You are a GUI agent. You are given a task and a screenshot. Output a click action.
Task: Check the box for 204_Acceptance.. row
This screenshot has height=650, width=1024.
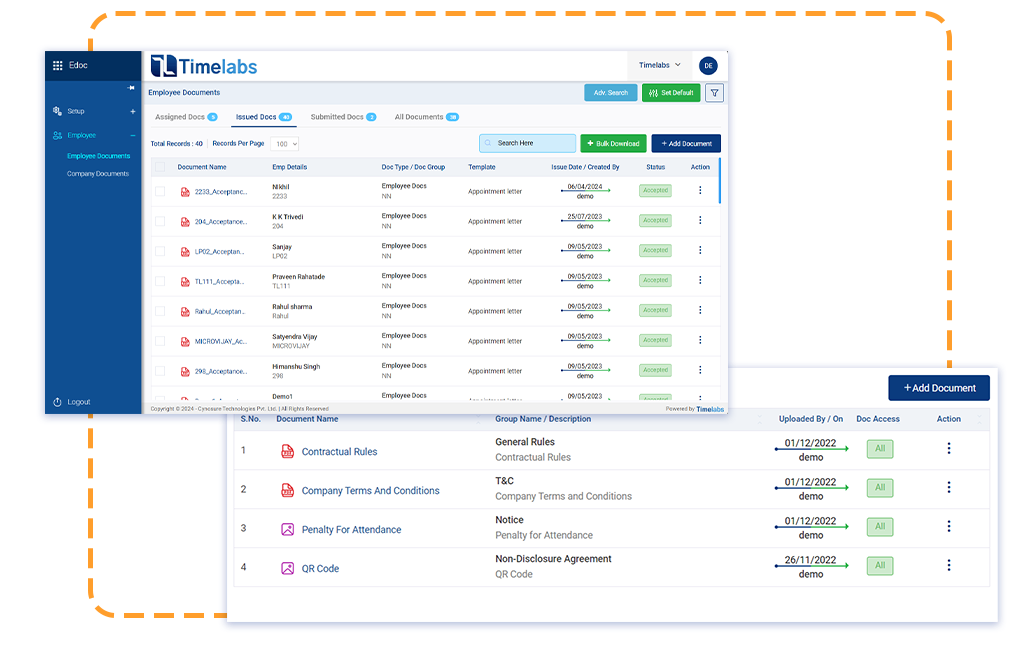coord(160,221)
